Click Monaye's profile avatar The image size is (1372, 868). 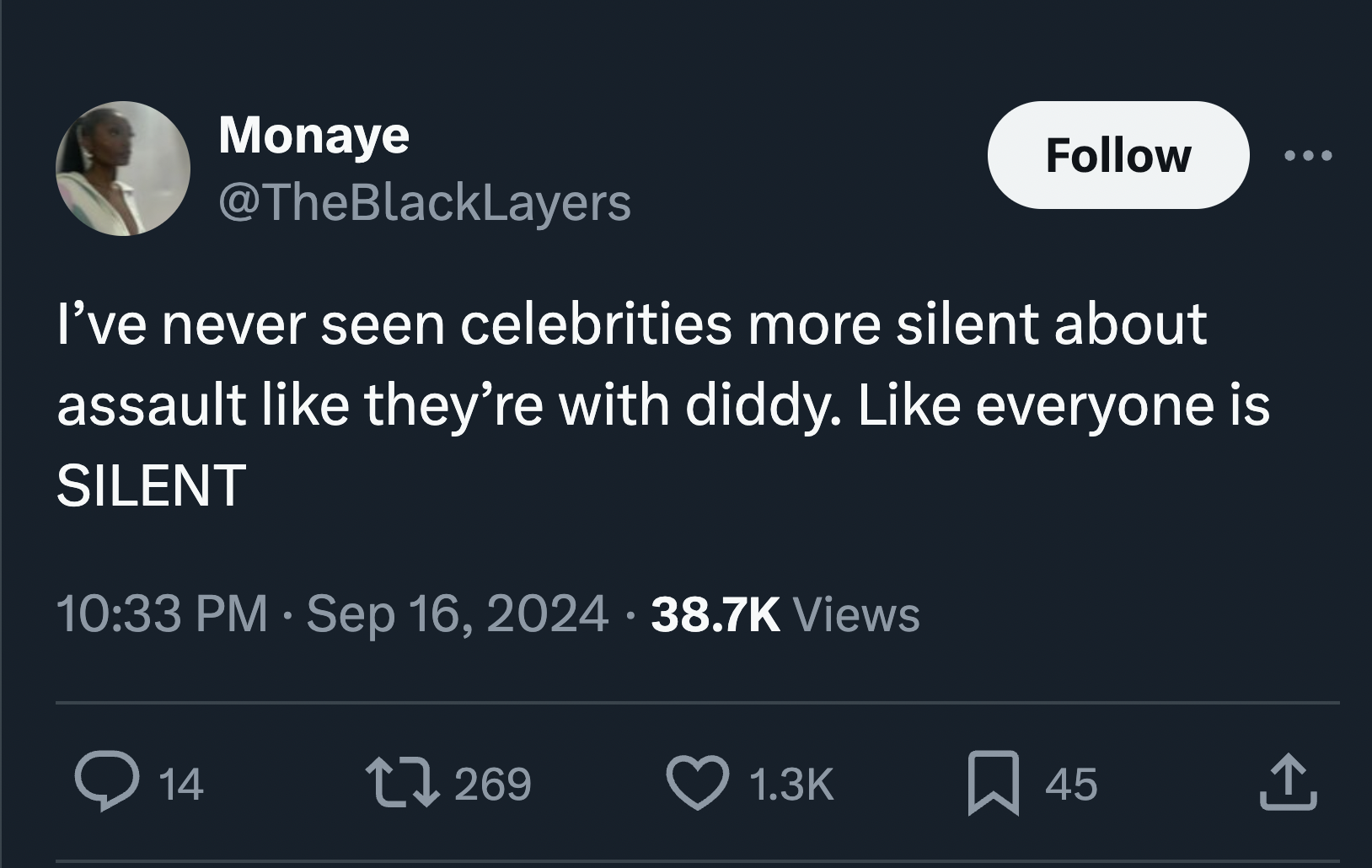click(116, 169)
